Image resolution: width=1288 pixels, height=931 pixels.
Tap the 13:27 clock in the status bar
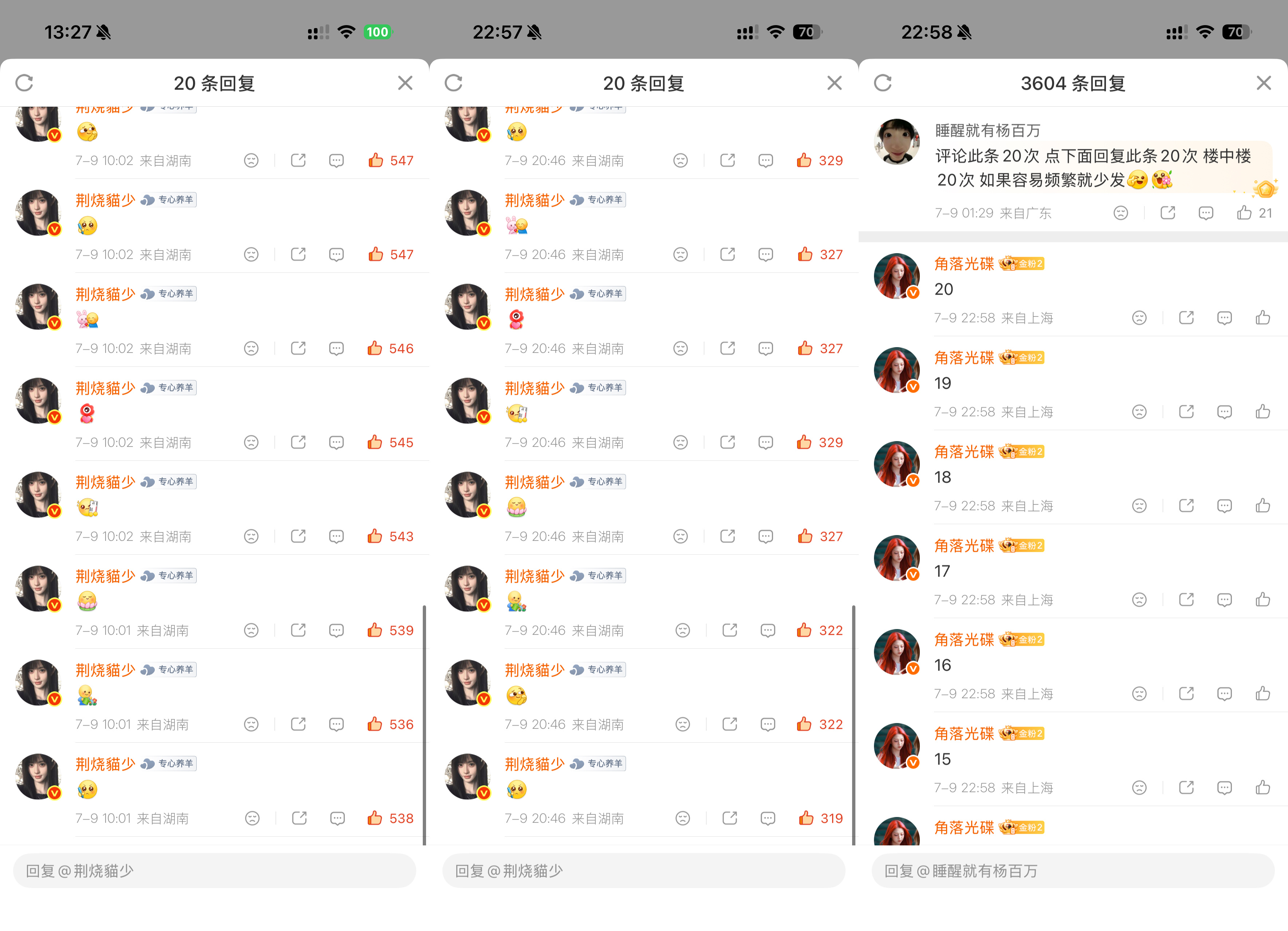[68, 32]
